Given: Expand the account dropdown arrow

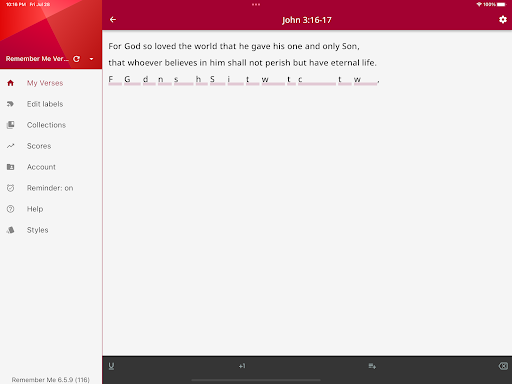Looking at the screenshot, I should [91, 59].
